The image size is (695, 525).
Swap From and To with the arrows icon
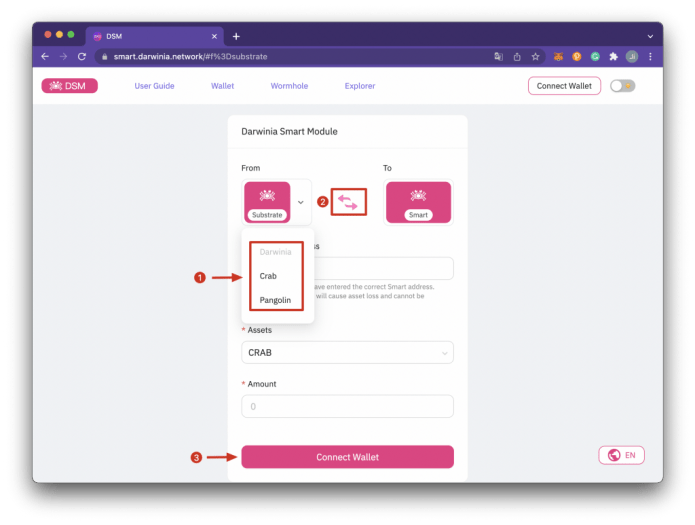tap(349, 202)
